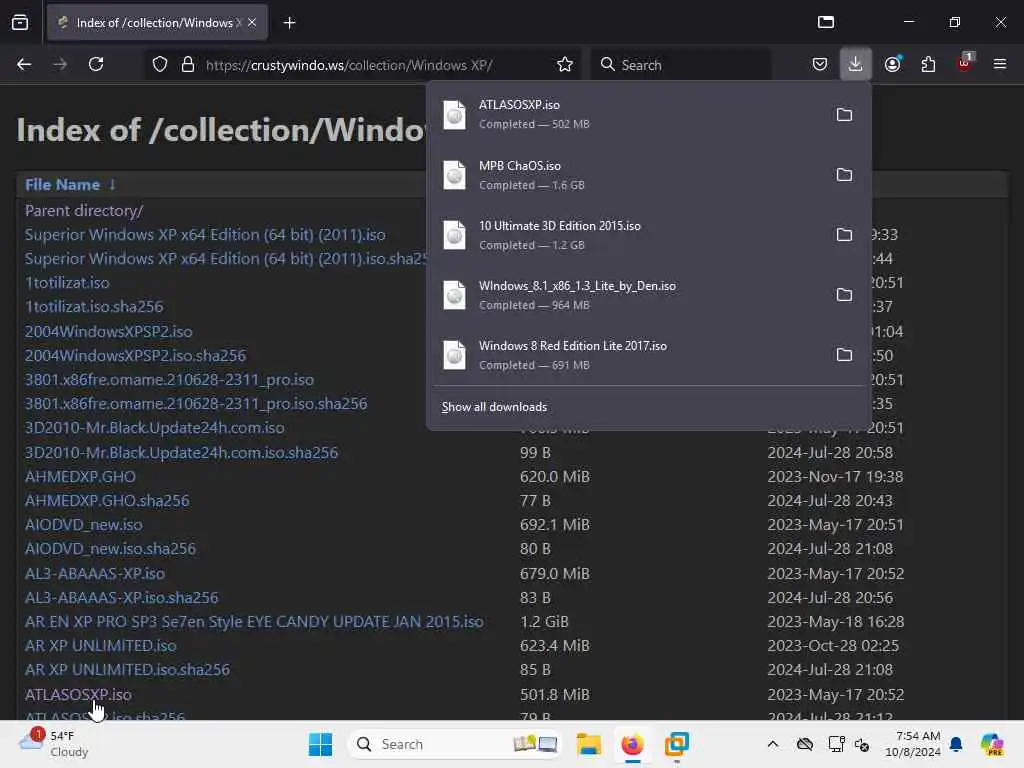Show 10 Ultimate 3D Edition 2015.iso in folder

point(844,234)
